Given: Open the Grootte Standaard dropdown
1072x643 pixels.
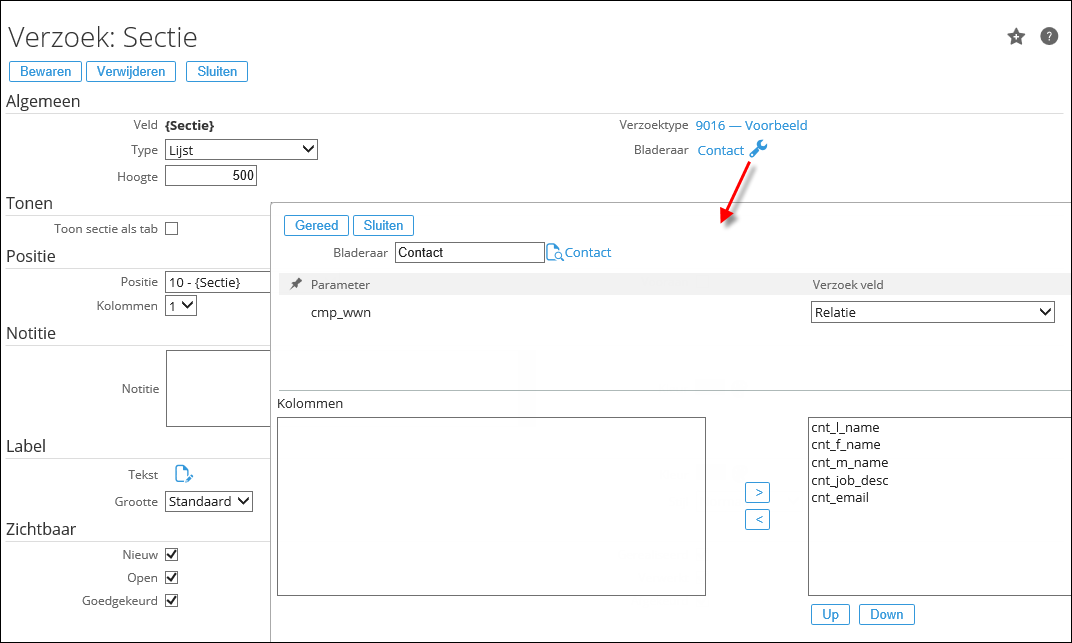Looking at the screenshot, I should point(209,501).
